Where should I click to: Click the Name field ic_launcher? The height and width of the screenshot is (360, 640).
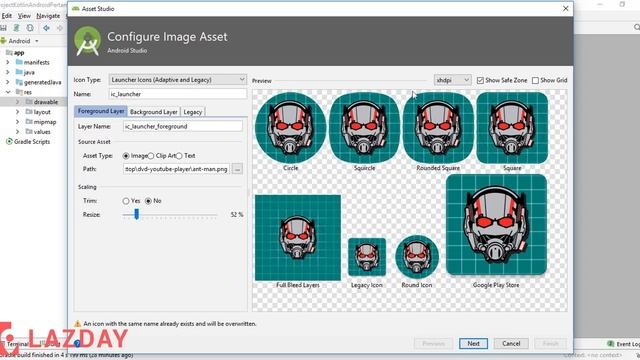point(178,94)
